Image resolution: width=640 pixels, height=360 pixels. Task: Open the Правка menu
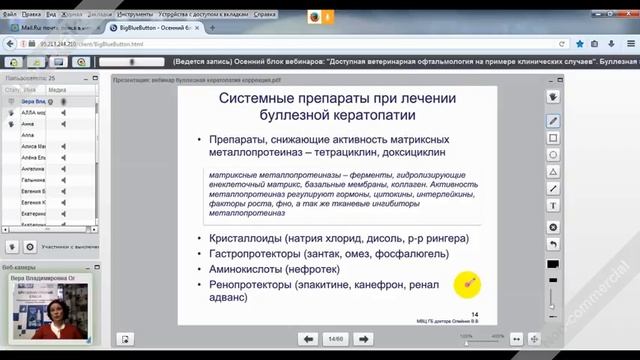(x=31, y=14)
